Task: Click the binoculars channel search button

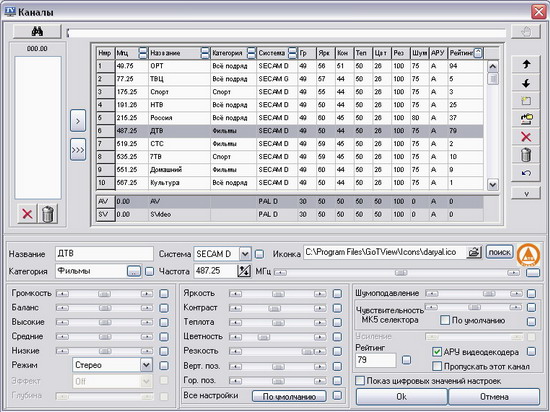Action: [x=37, y=32]
